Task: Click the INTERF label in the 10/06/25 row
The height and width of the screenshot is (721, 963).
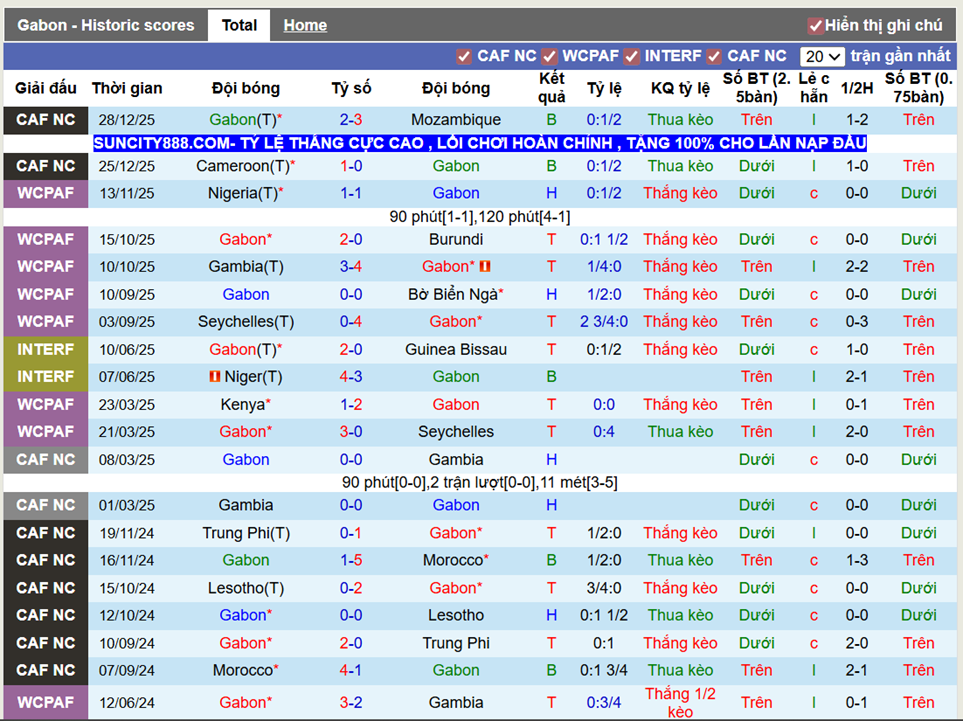Action: (45, 349)
